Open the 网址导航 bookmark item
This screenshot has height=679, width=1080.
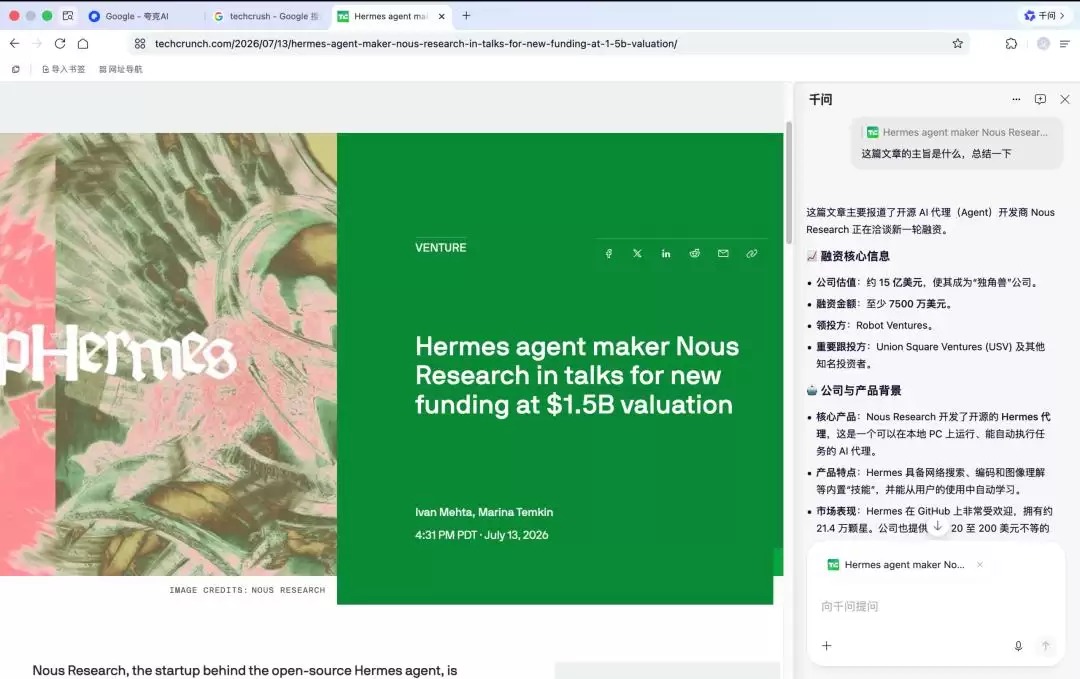[x=121, y=69]
